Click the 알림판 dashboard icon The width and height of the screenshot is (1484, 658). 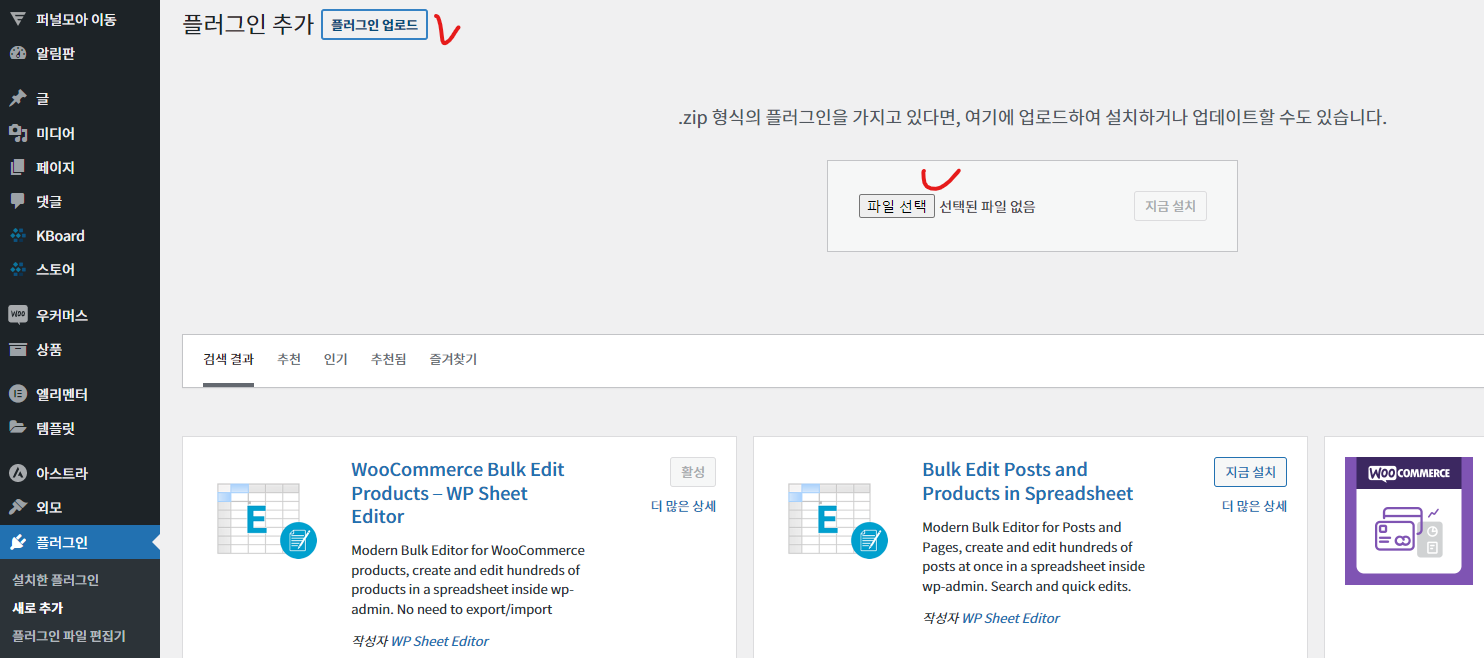tap(17, 53)
